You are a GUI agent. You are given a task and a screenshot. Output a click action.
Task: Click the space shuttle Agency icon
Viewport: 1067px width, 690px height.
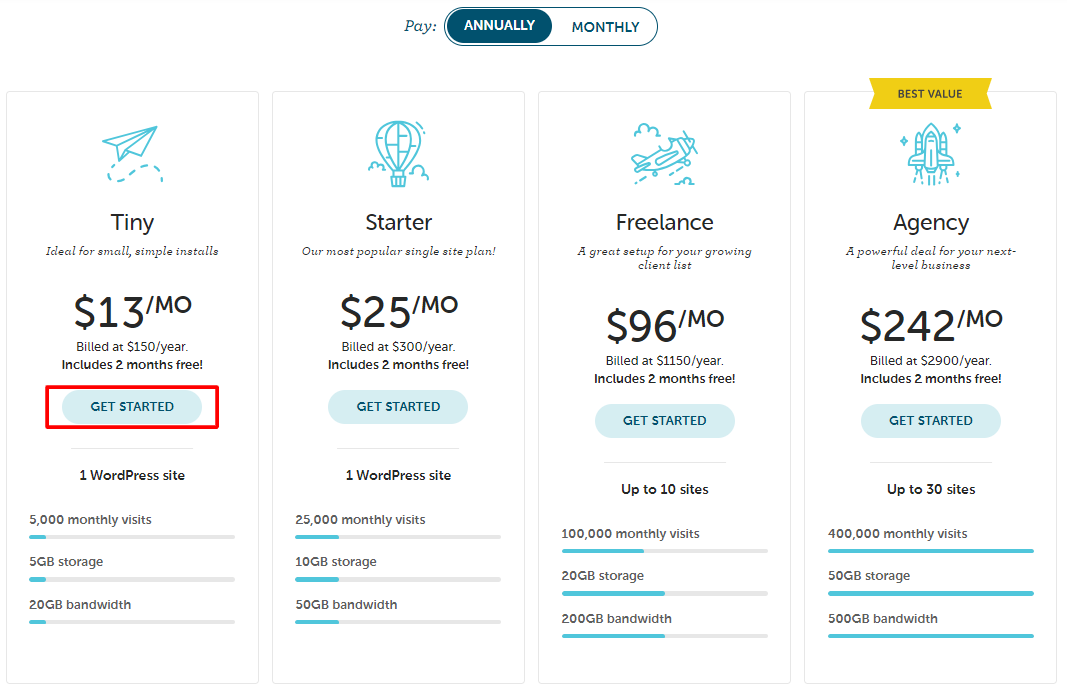pyautogui.click(x=930, y=154)
